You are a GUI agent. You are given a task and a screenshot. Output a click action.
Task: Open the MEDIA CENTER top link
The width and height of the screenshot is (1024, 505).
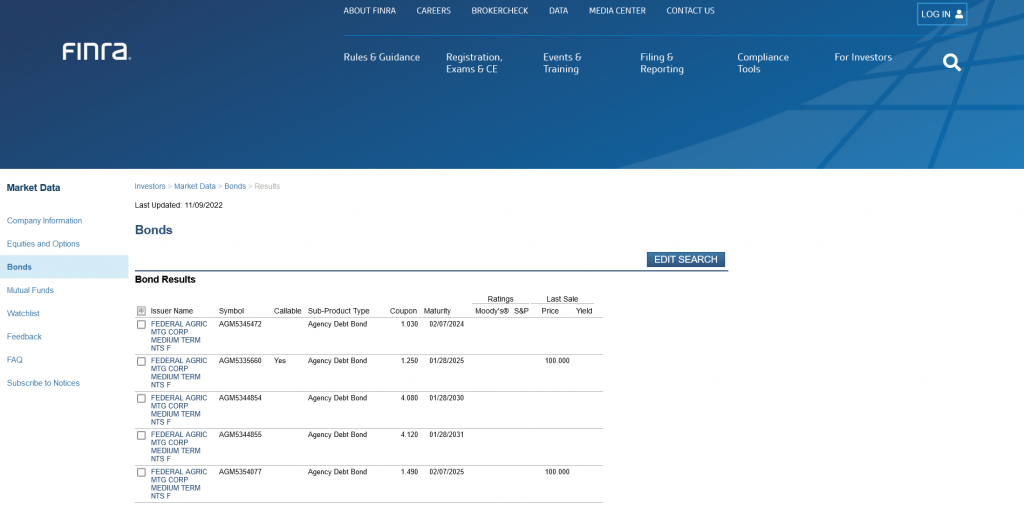(617, 11)
